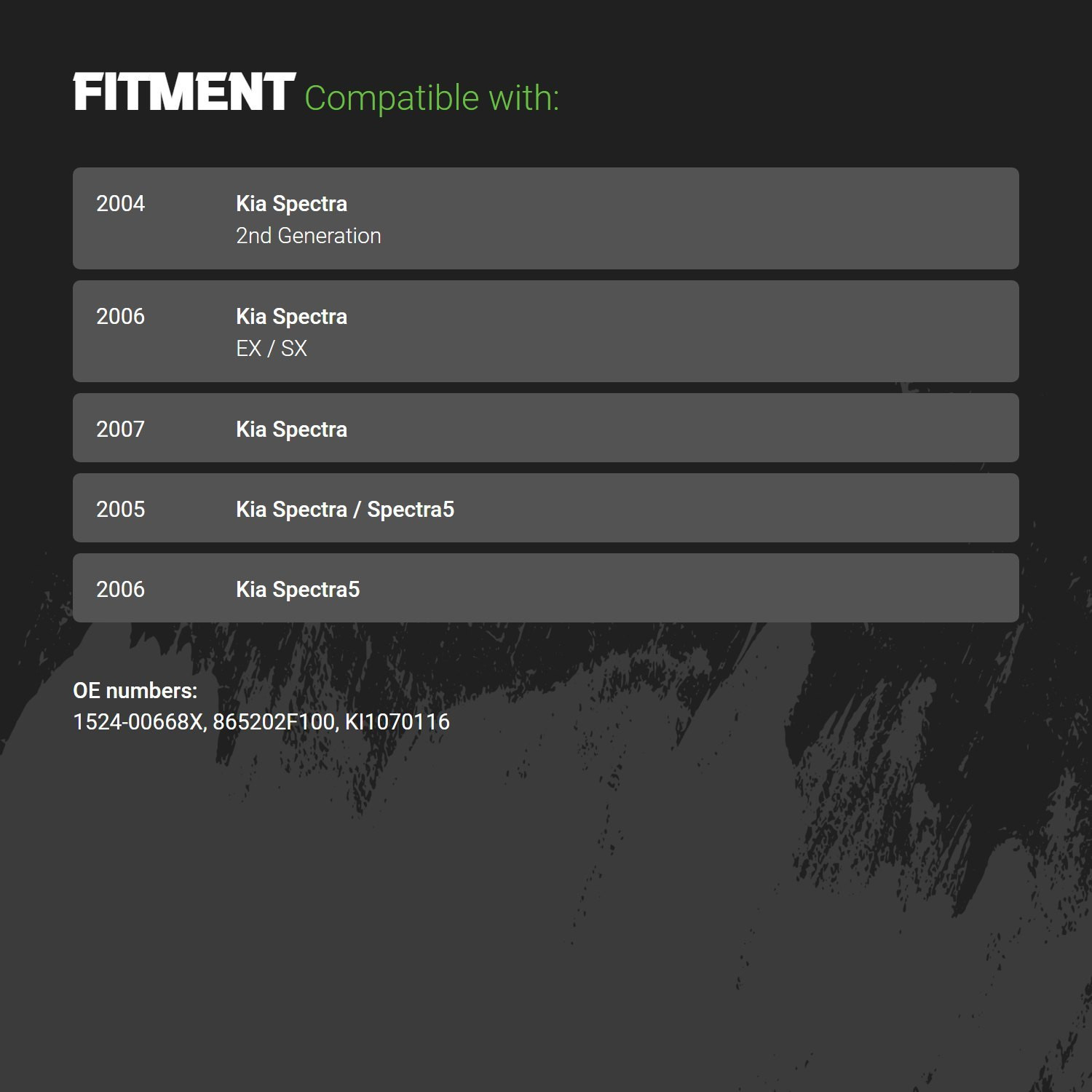This screenshot has height=1092, width=1092.
Task: Click OE number 865202F100
Action: 274,722
